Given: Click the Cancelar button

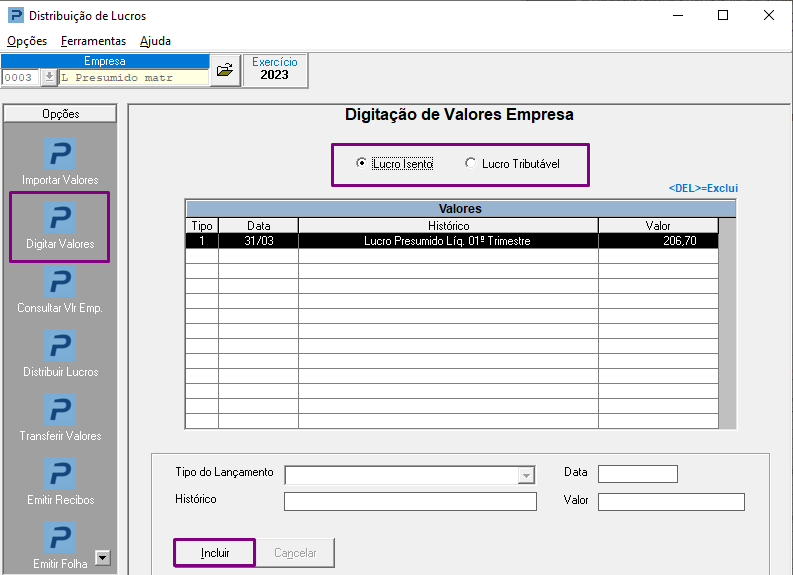Looking at the screenshot, I should pos(295,553).
